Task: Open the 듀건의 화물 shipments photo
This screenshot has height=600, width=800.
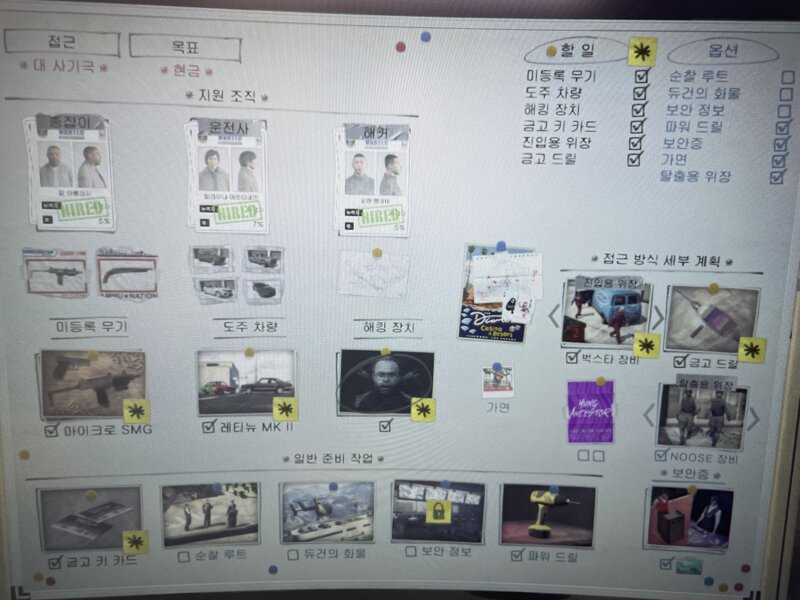Action: coord(328,513)
